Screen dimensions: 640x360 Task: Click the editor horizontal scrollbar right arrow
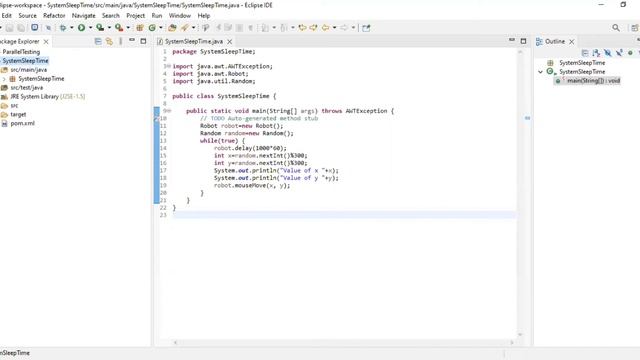pos(512,342)
